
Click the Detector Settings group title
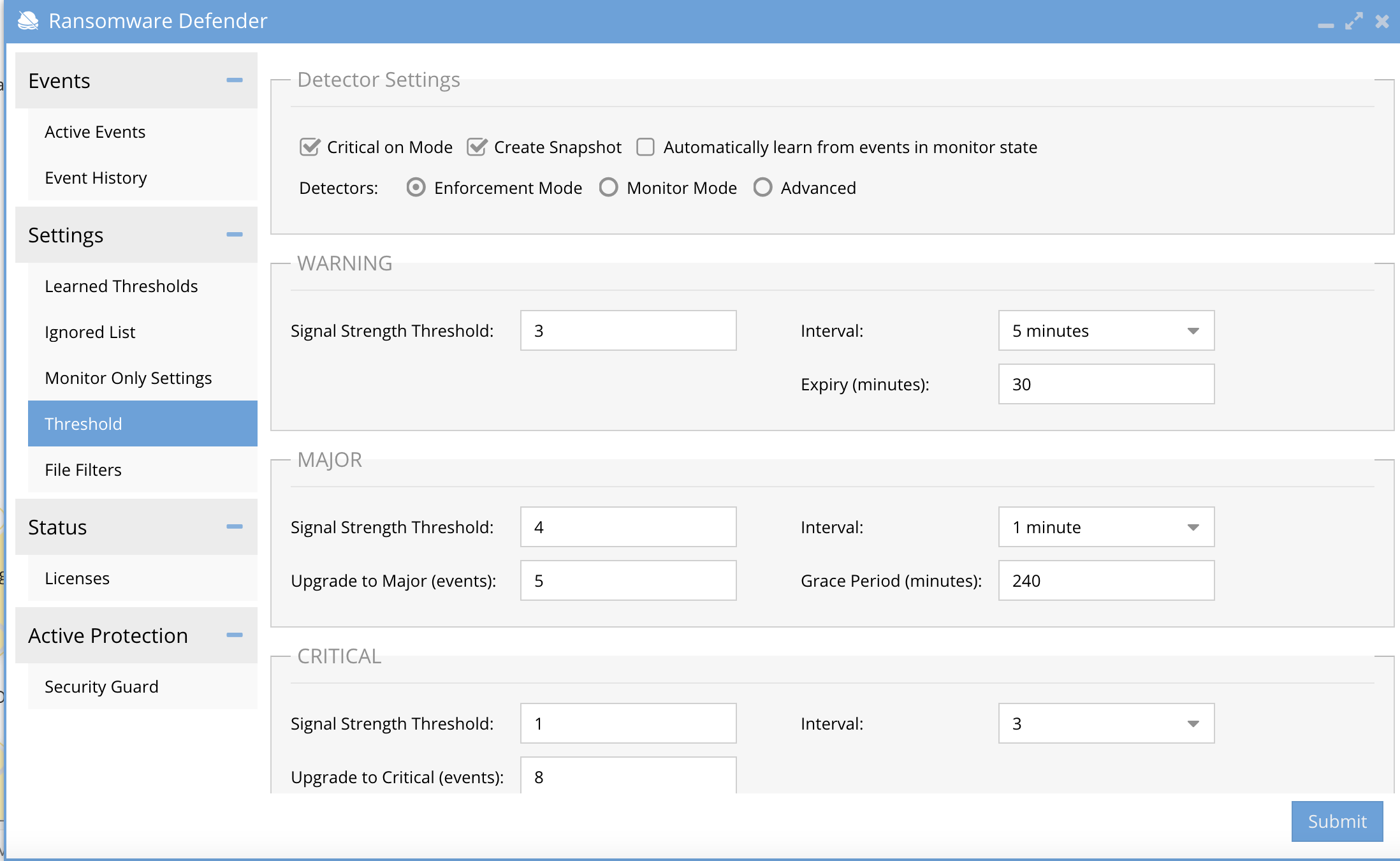point(379,80)
